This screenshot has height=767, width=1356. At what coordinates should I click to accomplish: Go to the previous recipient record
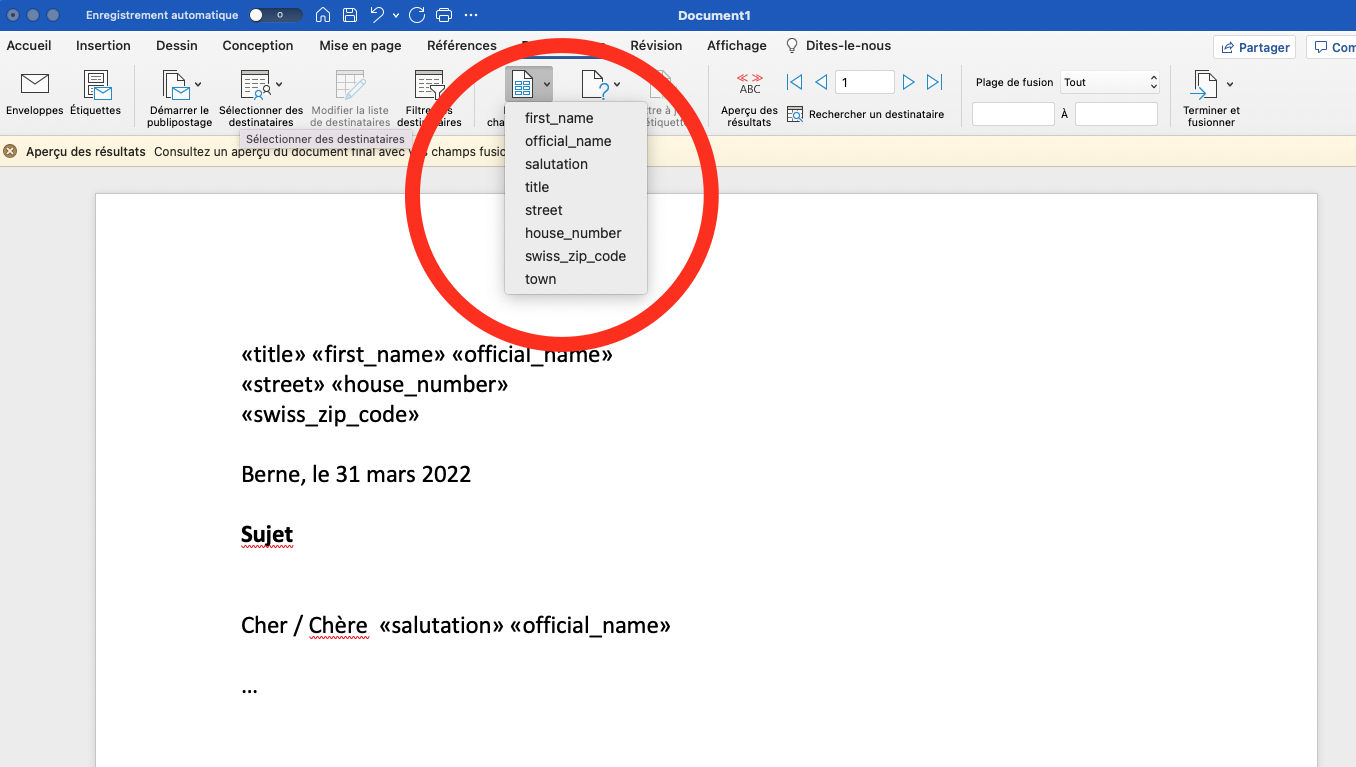tap(821, 83)
